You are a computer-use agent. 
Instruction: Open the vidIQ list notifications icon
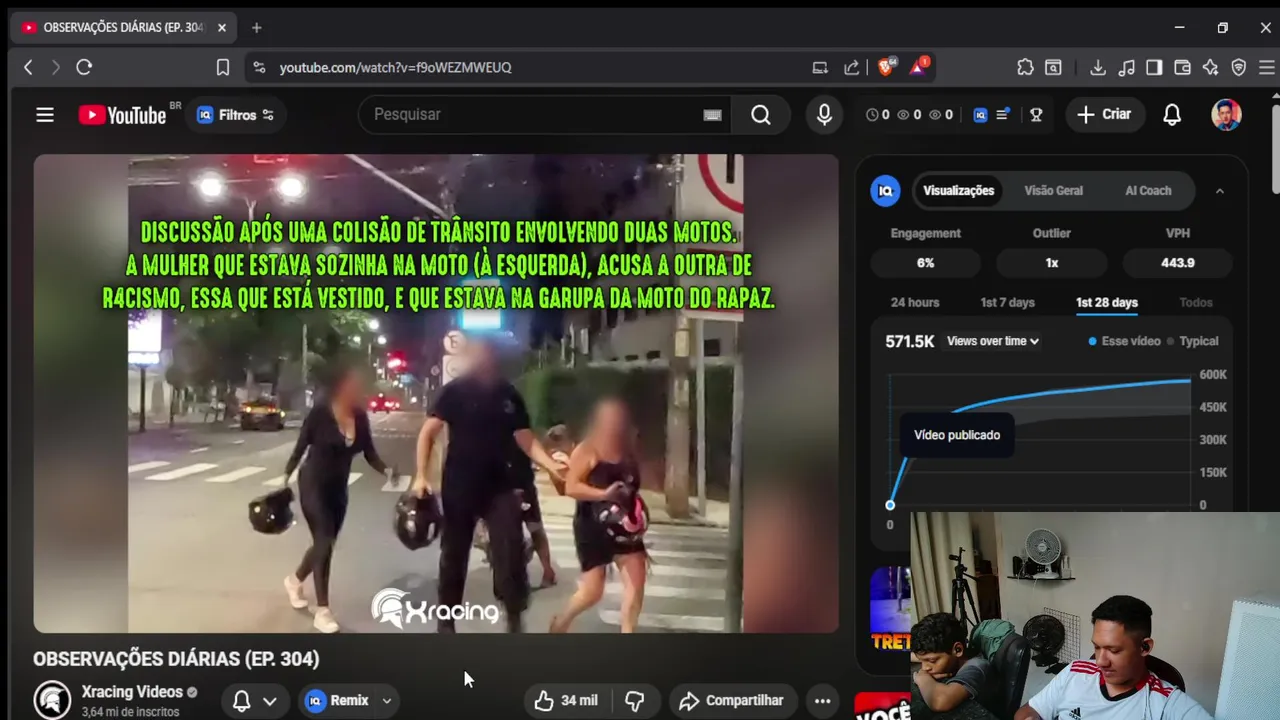pos(1003,115)
